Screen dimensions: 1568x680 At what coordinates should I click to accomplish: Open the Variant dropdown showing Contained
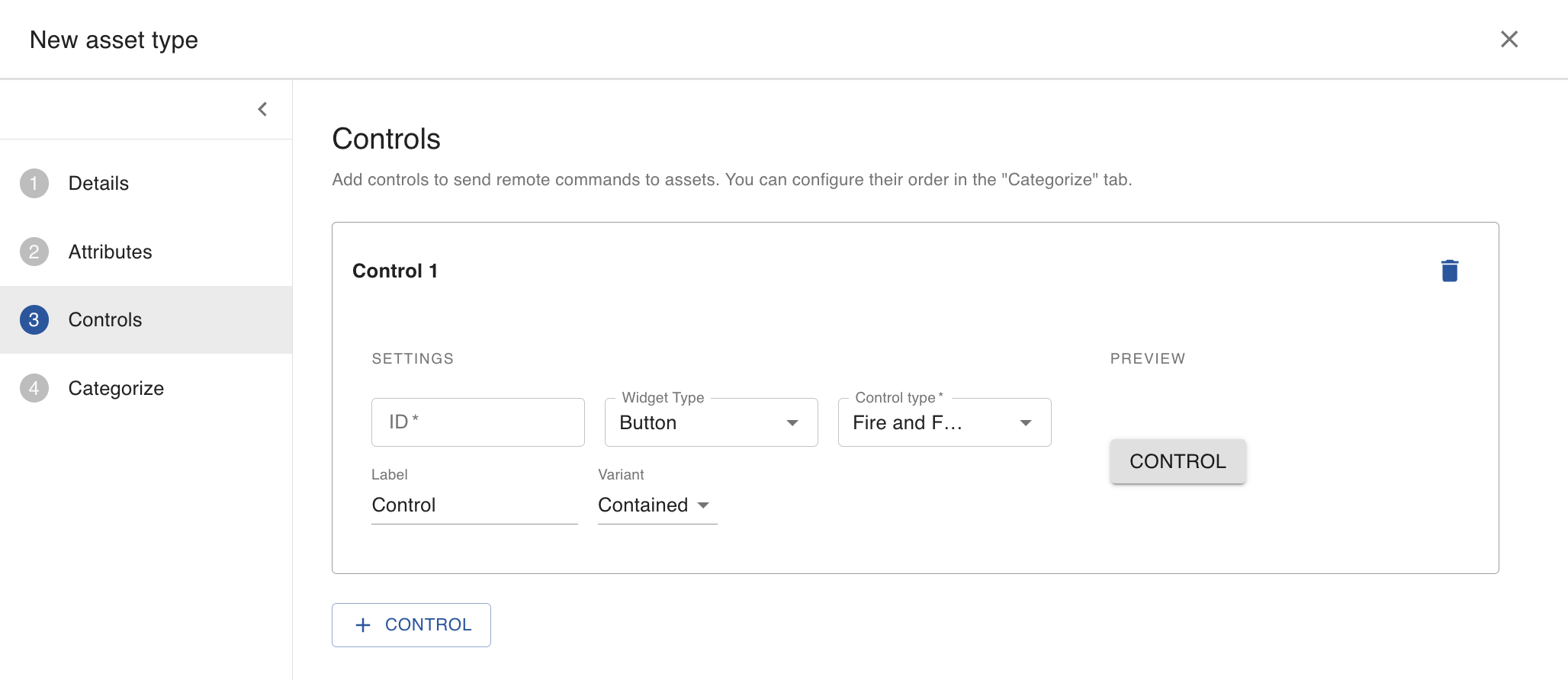pos(657,505)
